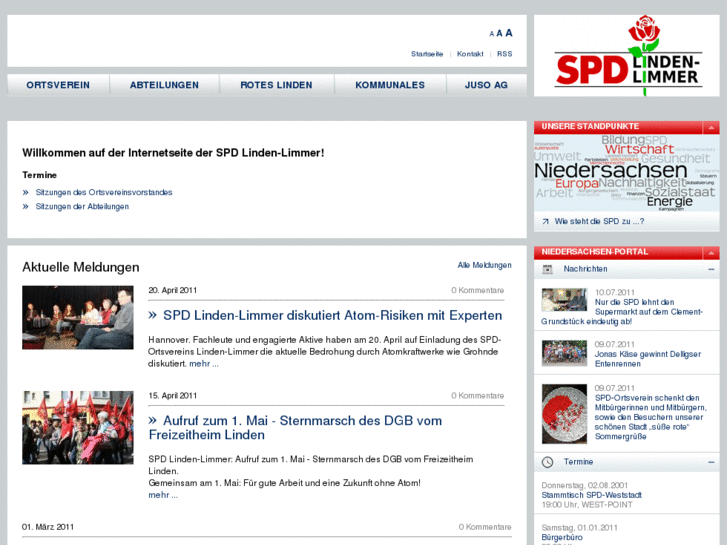Screen dimensions: 727x545
Task: Click the date 10.07.2011 in Nachrichten
Action: point(614,292)
